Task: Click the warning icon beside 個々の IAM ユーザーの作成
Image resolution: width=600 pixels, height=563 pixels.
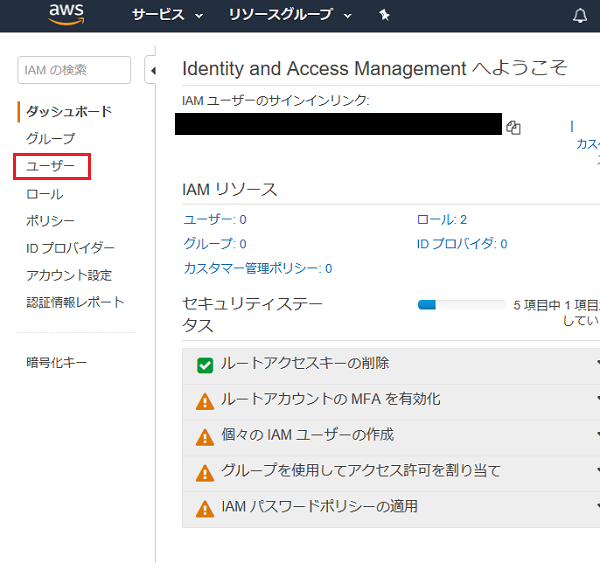Action: click(205, 437)
